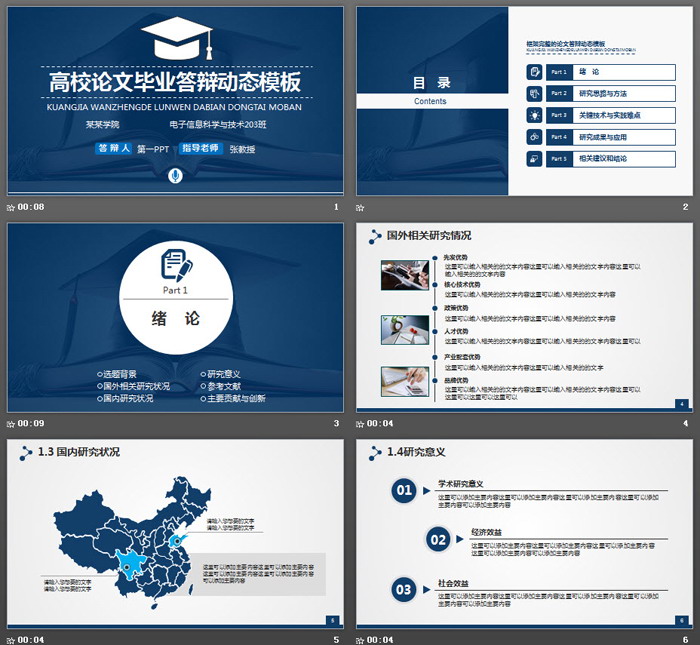Screen dimensions: 700x645
Task: Click the 00:04 timing under slide 6
Action: point(380,640)
